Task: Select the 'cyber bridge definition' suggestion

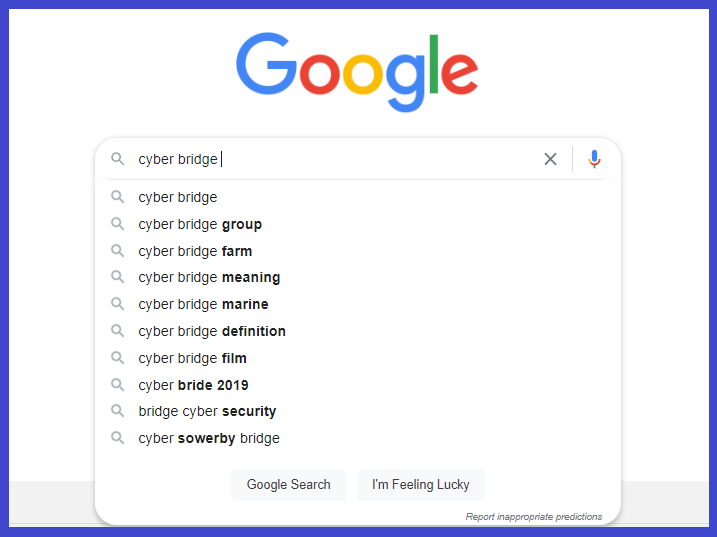Action: (355, 331)
